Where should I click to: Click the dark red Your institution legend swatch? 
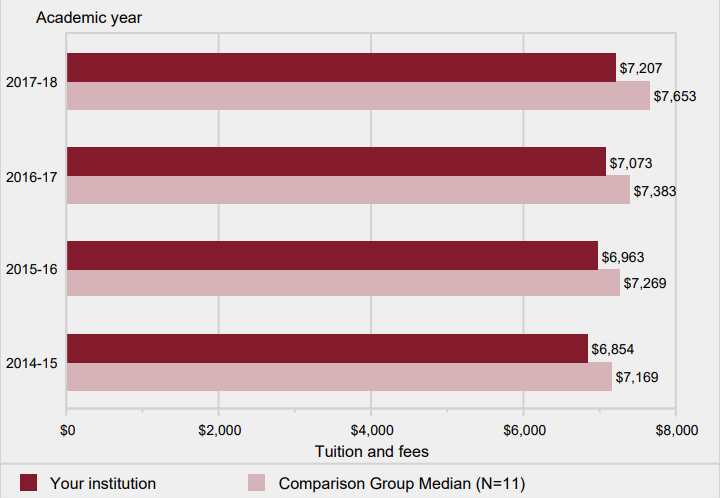click(28, 483)
